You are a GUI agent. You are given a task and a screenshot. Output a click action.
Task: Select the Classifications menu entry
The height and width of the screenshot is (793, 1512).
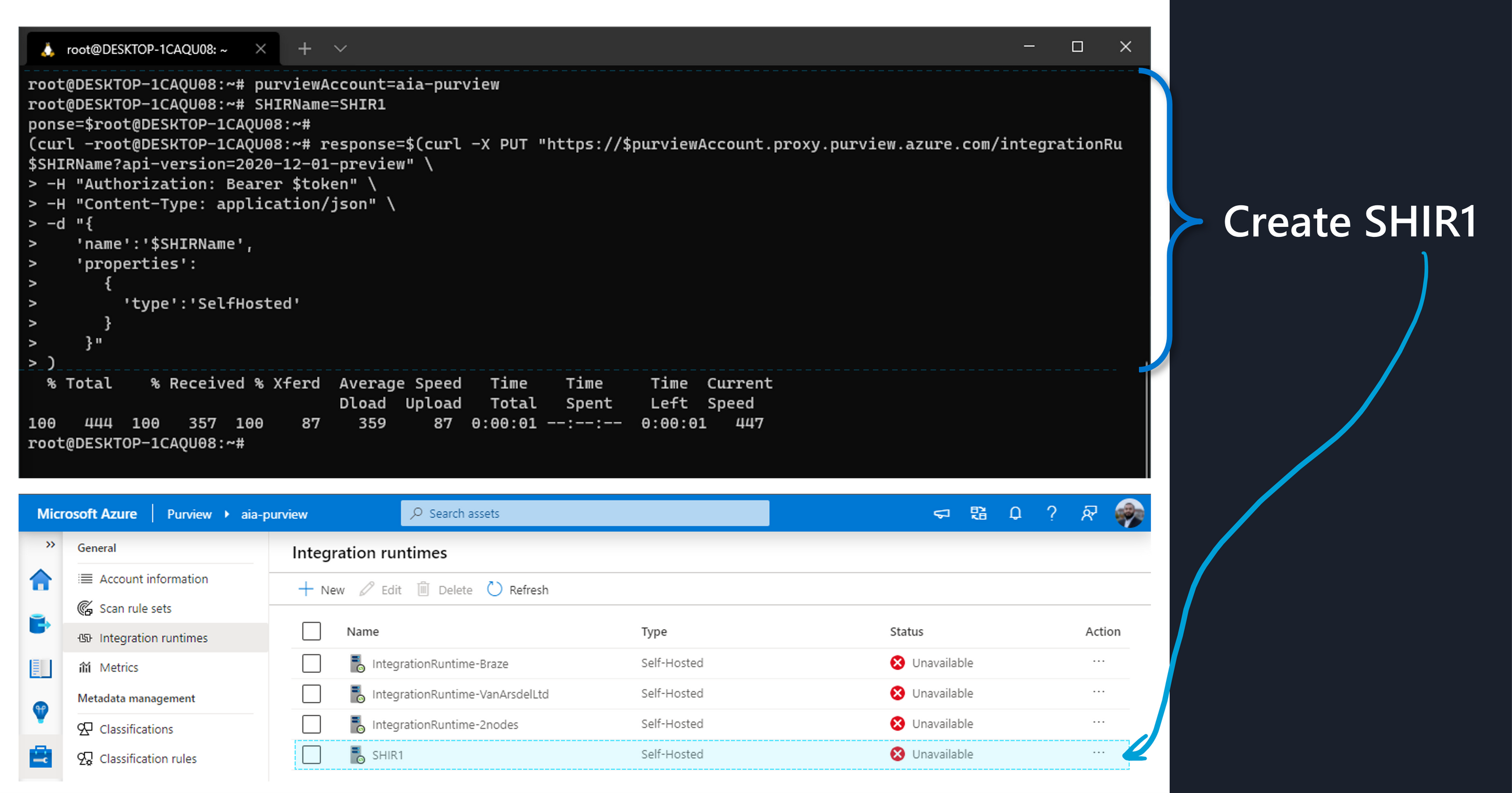(x=135, y=728)
